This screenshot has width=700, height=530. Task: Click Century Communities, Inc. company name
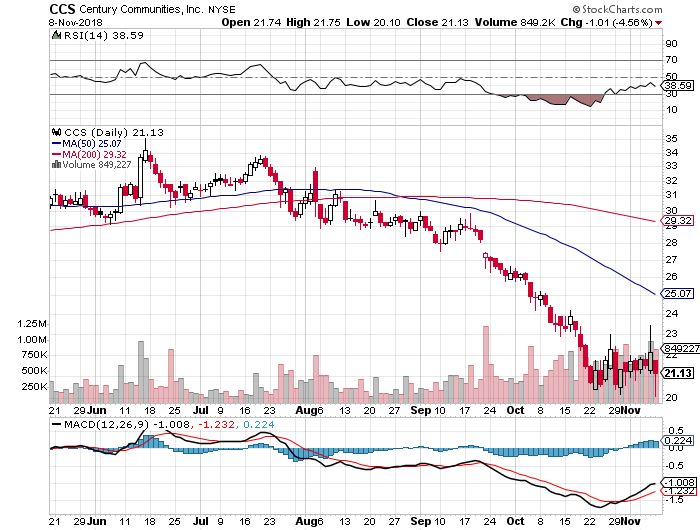click(142, 9)
